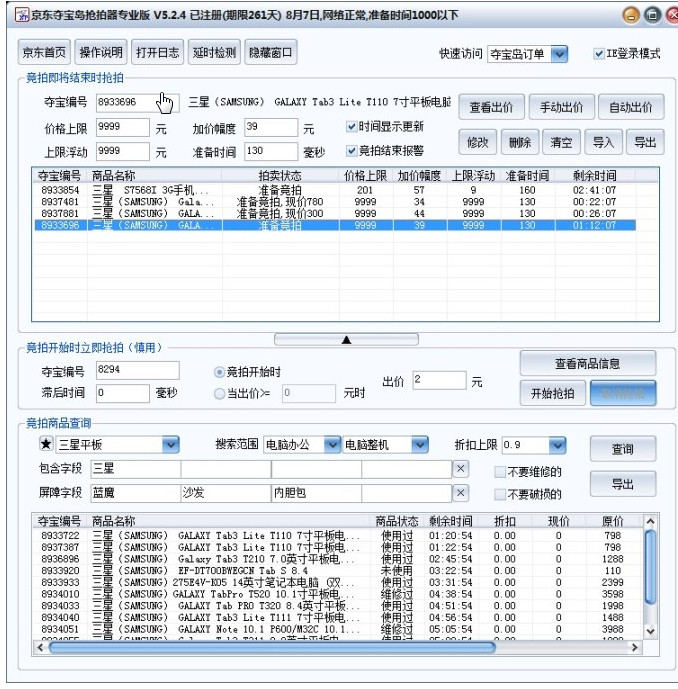Close the window with the red X button
Screen dimensions: 678x689
(x=670, y=15)
